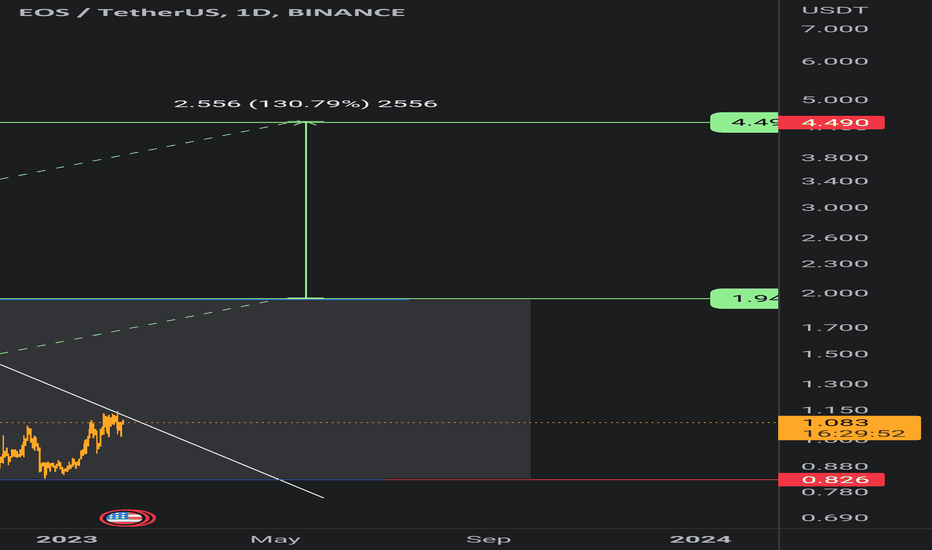Click the 7.000 price axis value
Screen dimensions: 932x550
tap(835, 29)
